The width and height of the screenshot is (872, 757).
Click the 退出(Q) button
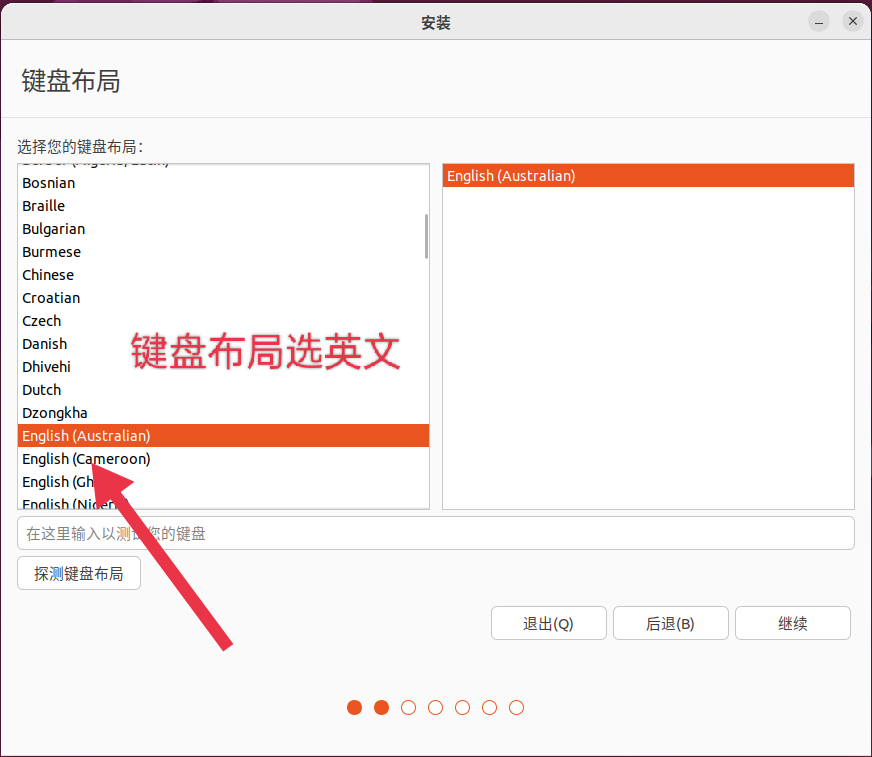coord(548,623)
